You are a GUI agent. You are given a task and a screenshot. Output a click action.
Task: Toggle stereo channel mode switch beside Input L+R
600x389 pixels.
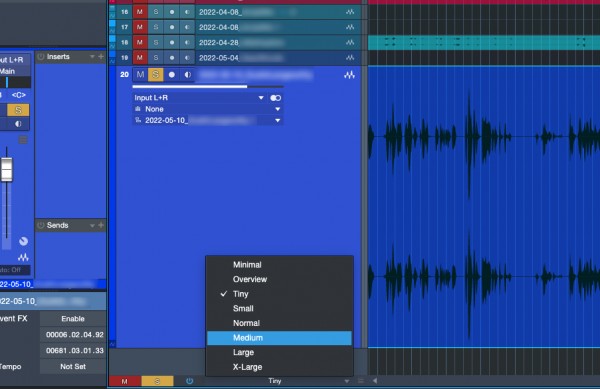pyautogui.click(x=276, y=98)
